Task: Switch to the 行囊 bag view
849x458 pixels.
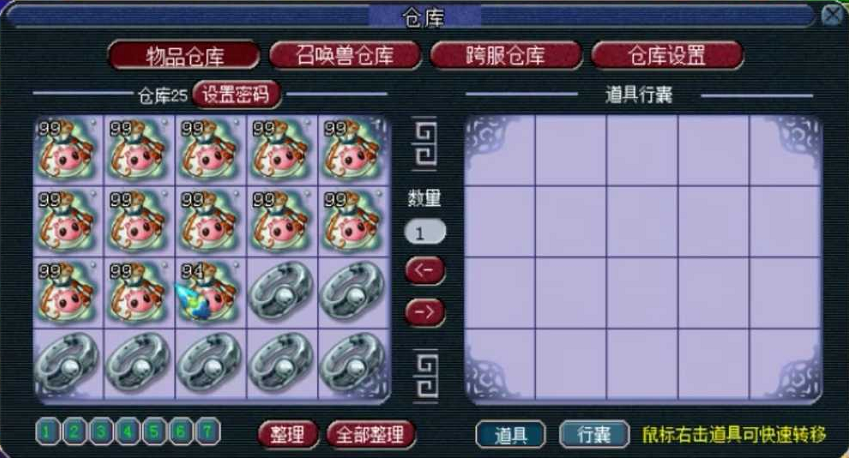Action: coord(594,434)
